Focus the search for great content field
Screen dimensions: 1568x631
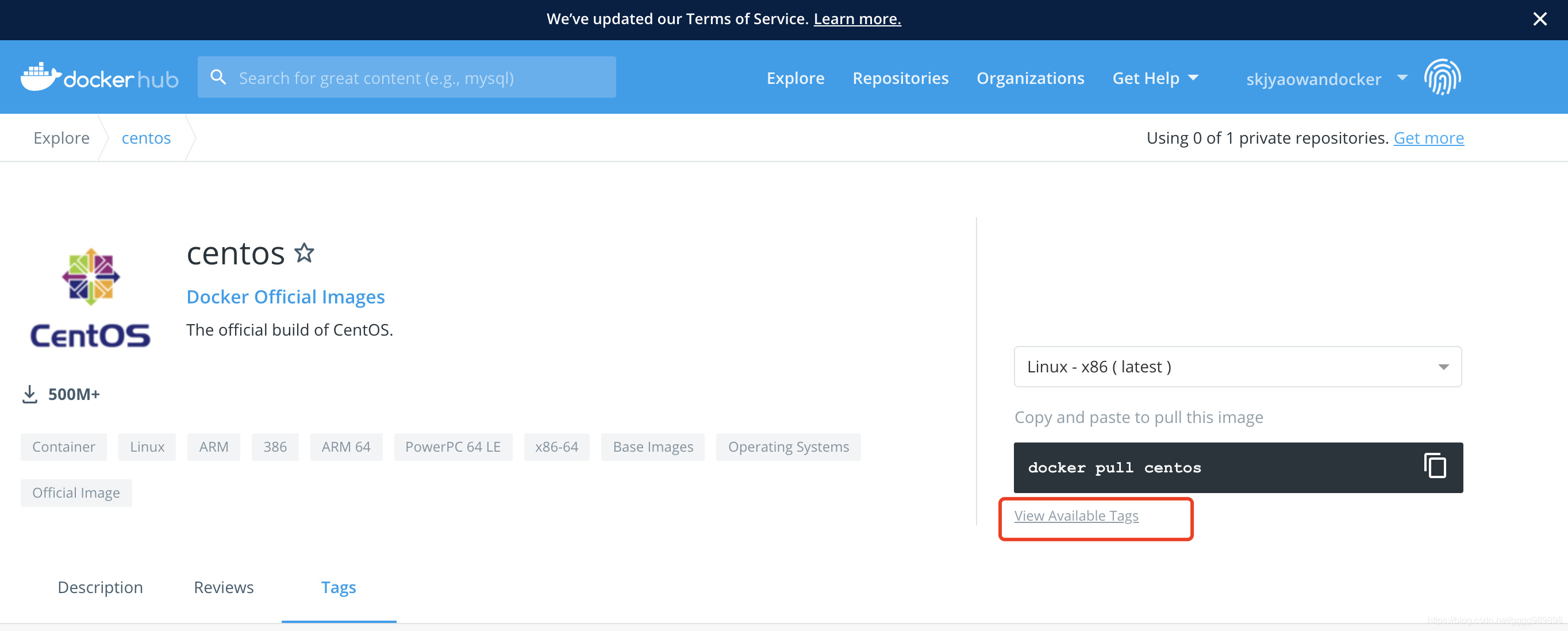click(406, 77)
